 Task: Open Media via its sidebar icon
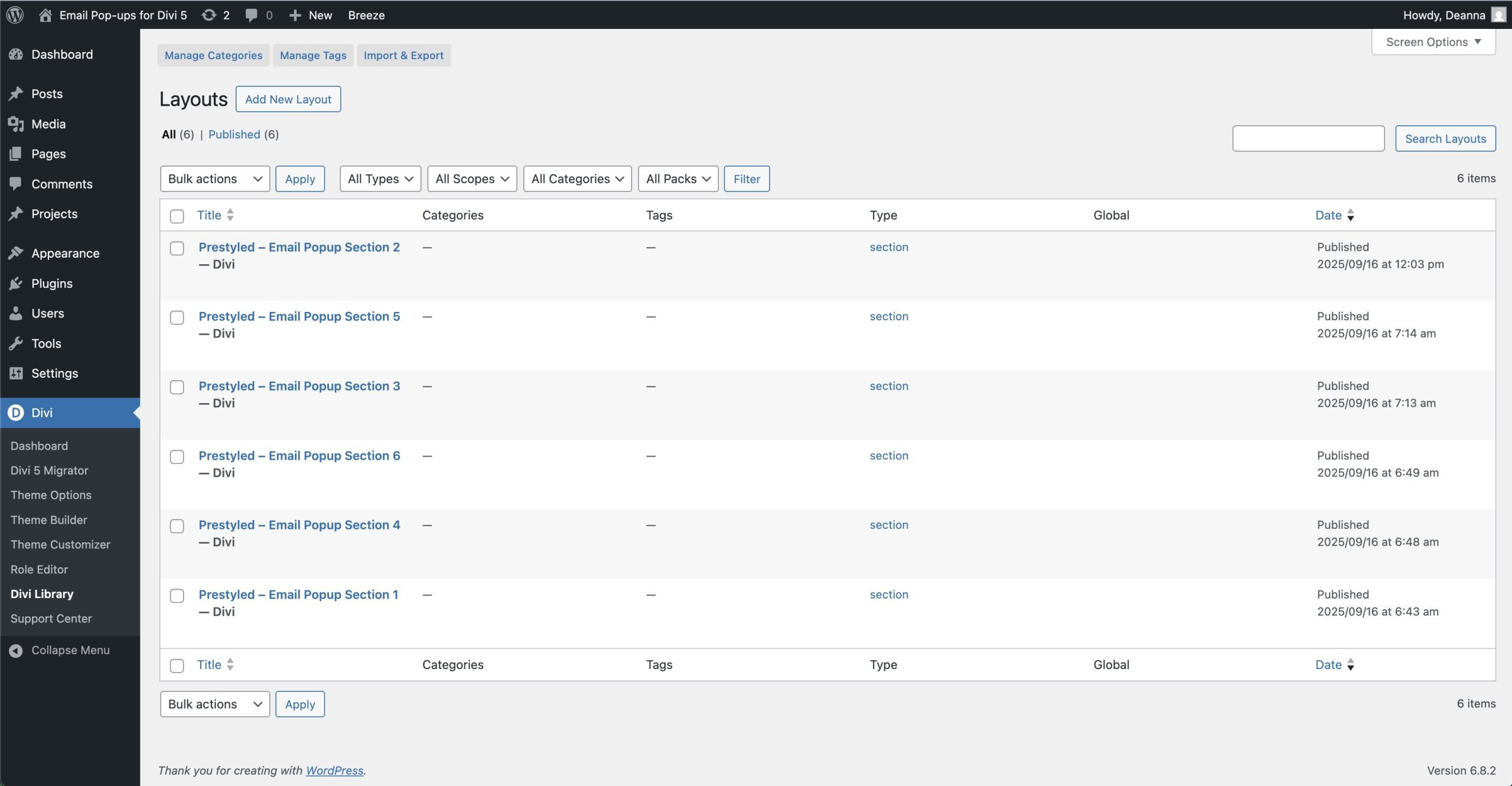[x=16, y=124]
